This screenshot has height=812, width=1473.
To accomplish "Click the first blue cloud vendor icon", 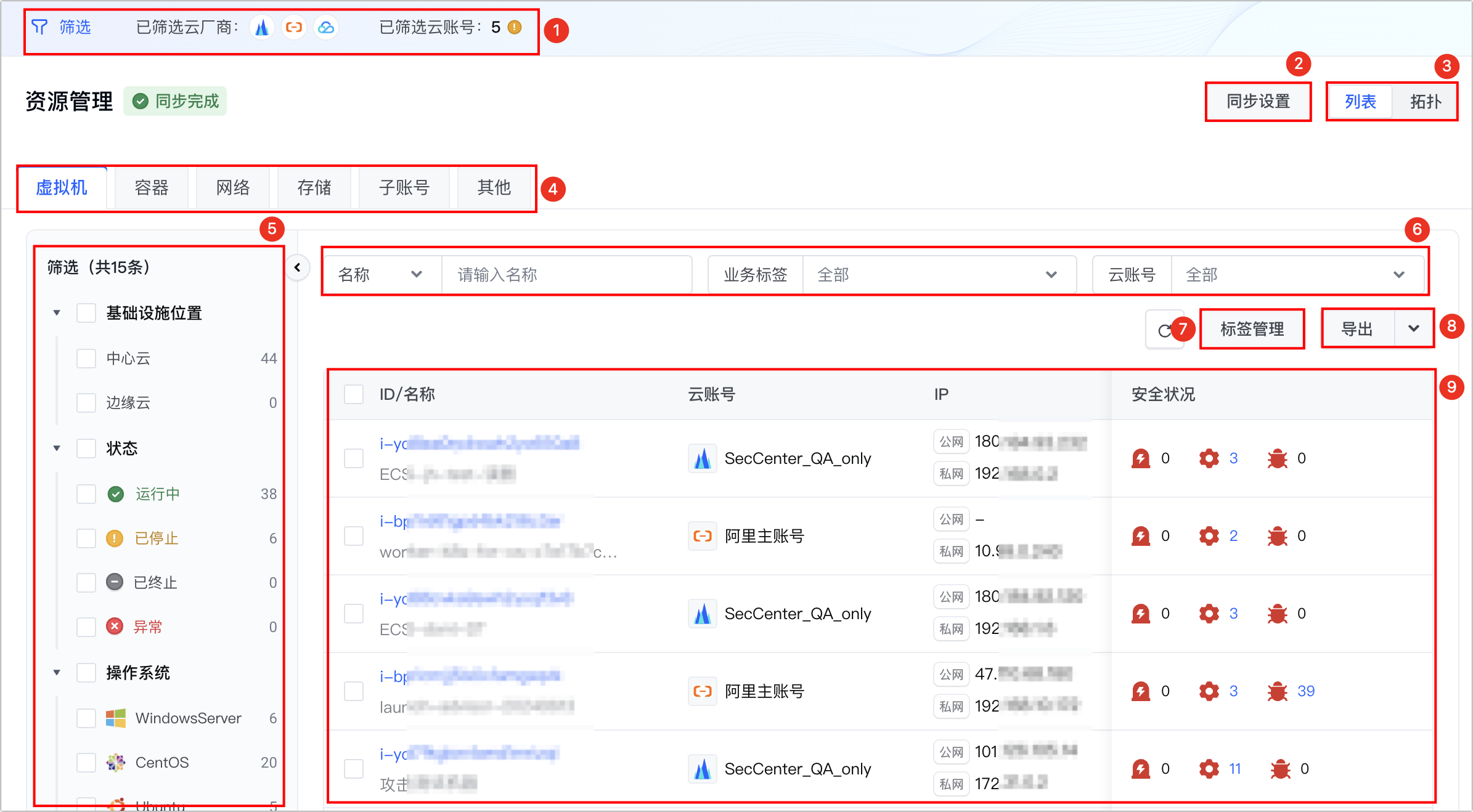I will pyautogui.click(x=262, y=27).
